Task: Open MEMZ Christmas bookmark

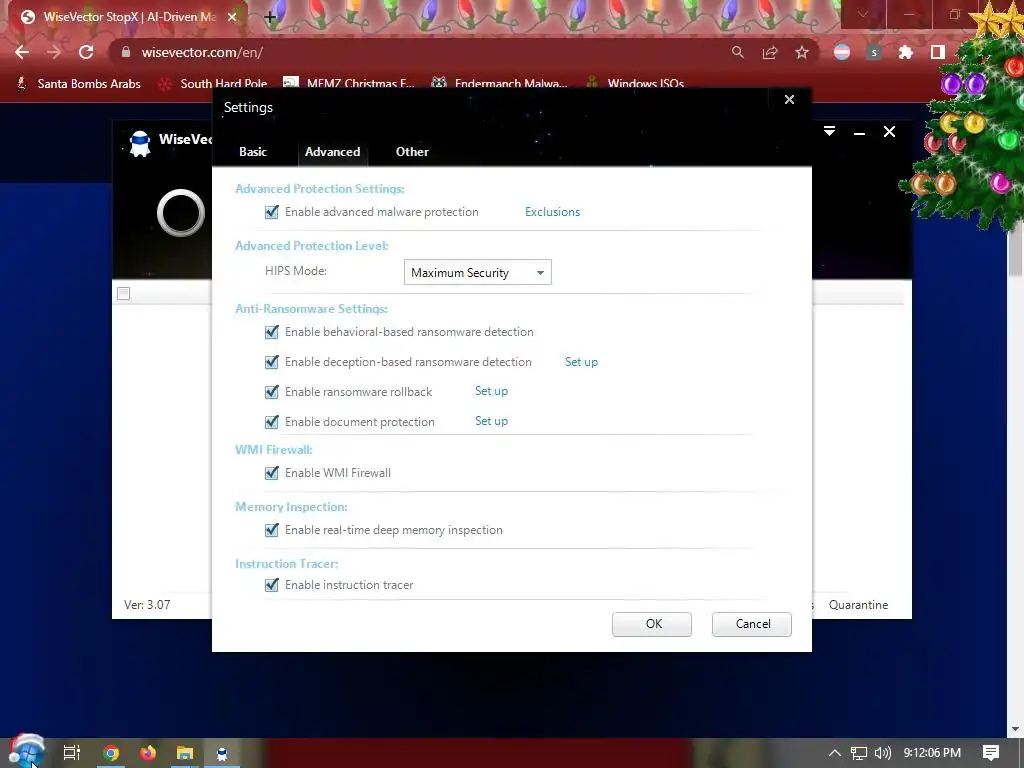Action: pos(349,84)
